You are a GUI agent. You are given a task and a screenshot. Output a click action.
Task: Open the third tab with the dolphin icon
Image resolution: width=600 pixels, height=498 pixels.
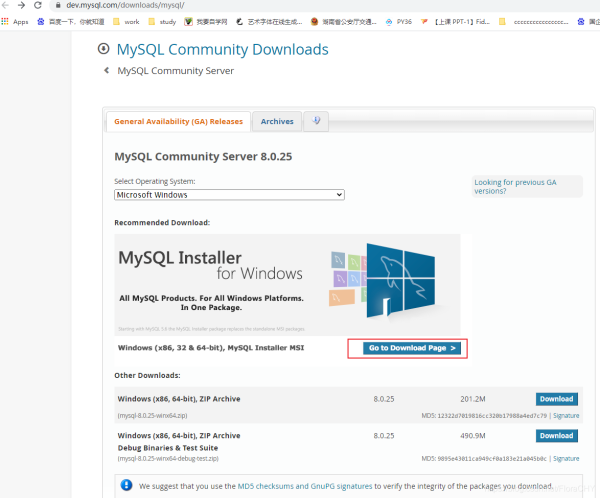pos(316,121)
